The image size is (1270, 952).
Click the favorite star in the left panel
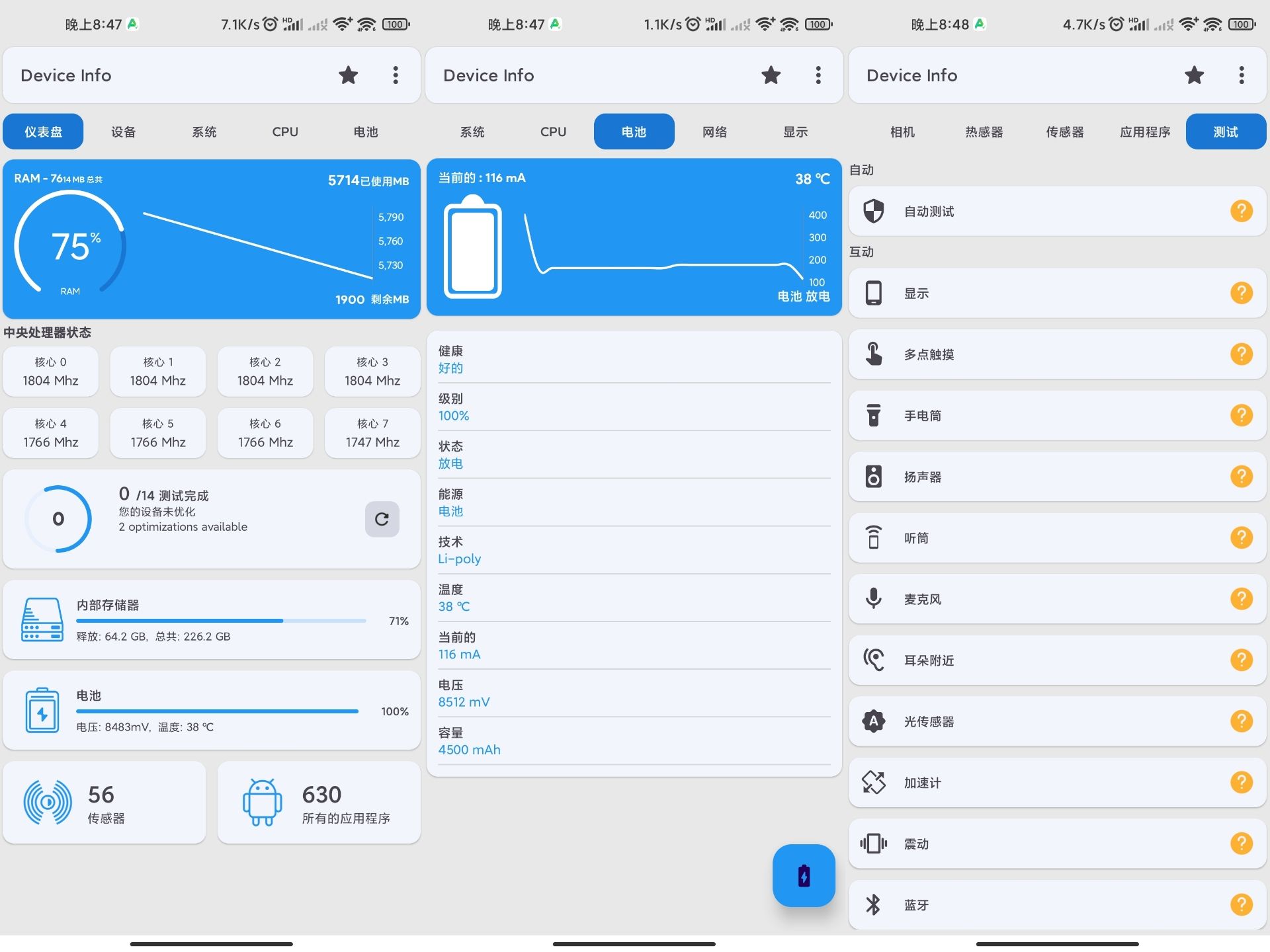[x=348, y=75]
